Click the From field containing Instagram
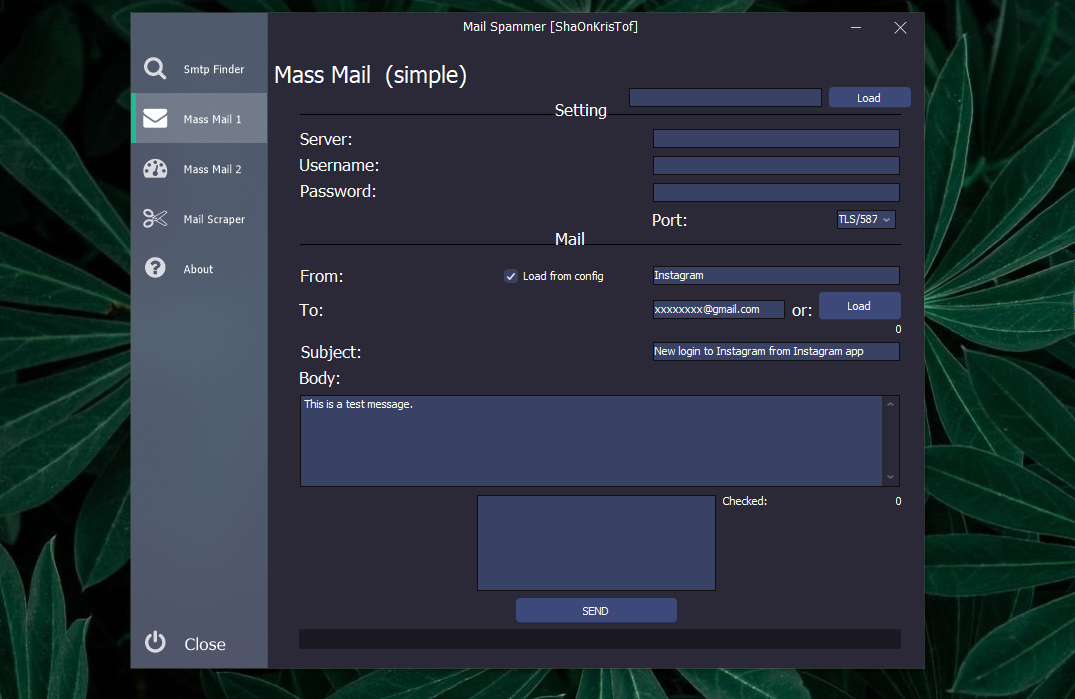Viewport: 1075px width, 699px height. [x=776, y=275]
